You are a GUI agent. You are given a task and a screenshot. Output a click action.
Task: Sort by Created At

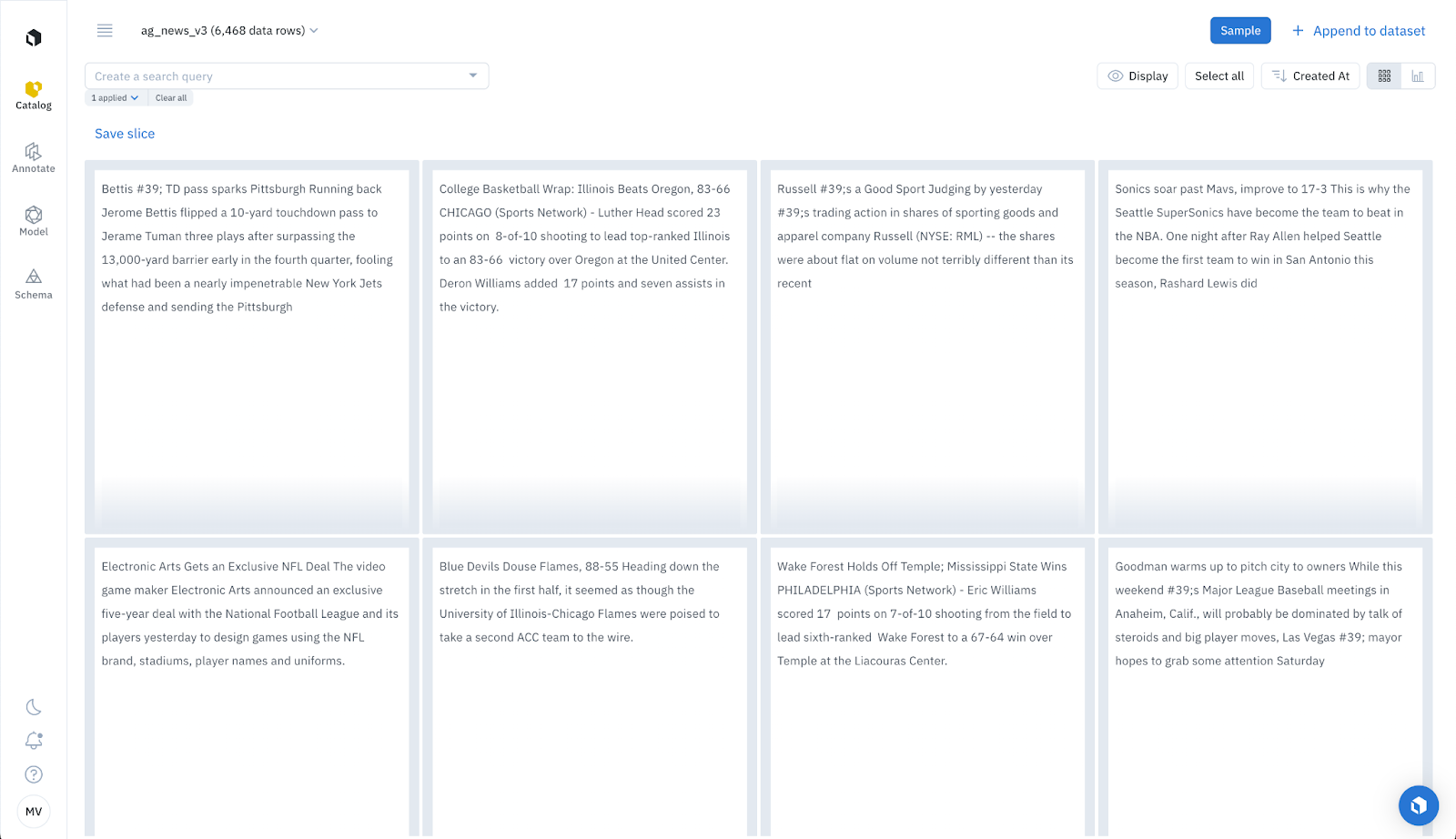click(x=1310, y=76)
